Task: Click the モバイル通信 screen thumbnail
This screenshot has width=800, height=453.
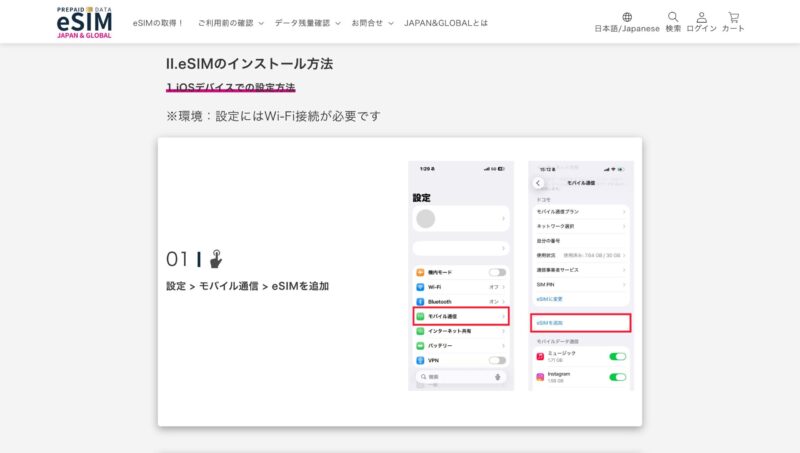Action: (x=581, y=276)
